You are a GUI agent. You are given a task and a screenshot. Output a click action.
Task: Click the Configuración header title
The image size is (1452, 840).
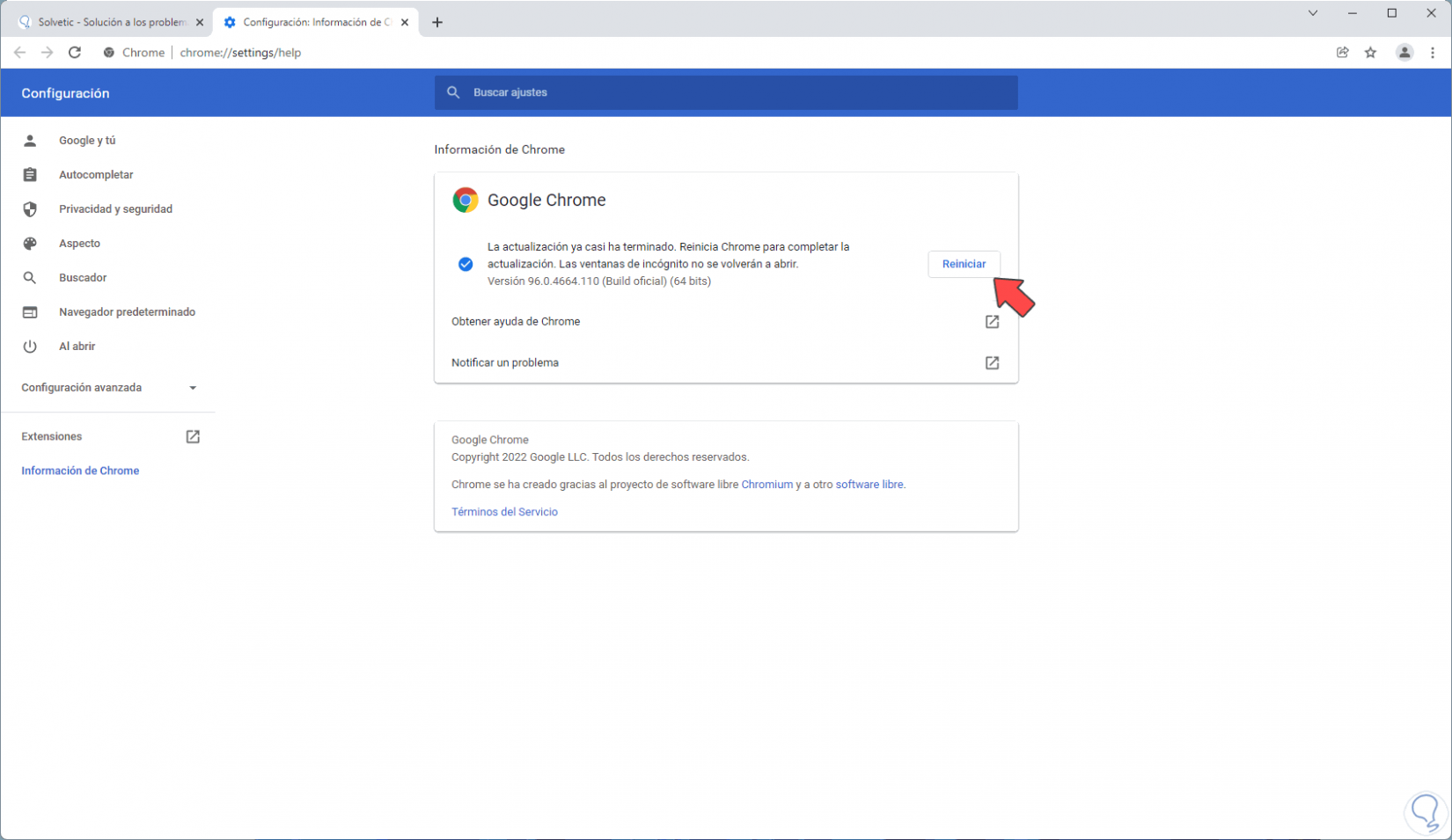point(65,93)
